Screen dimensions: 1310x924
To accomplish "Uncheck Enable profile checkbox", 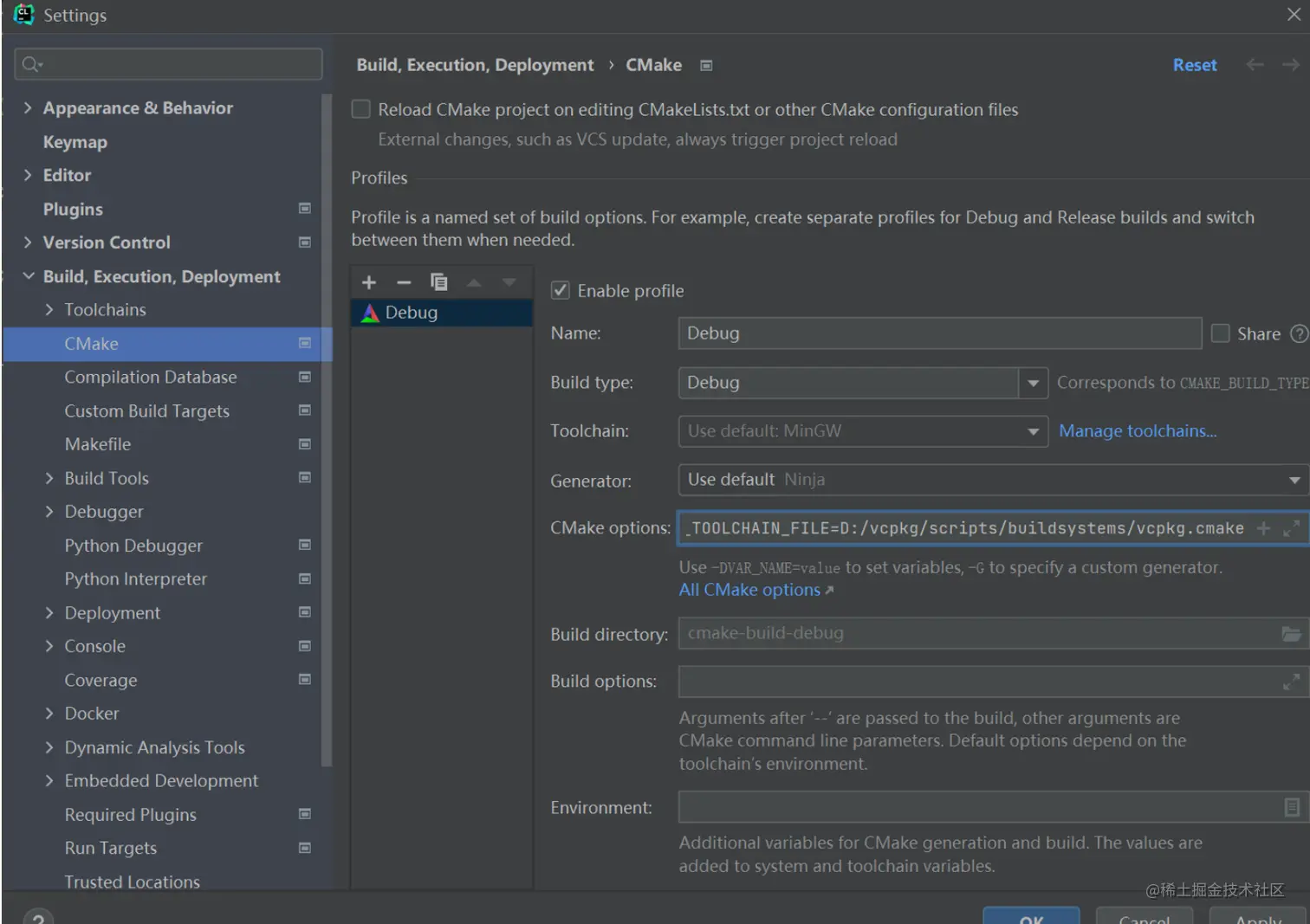I will pos(561,291).
